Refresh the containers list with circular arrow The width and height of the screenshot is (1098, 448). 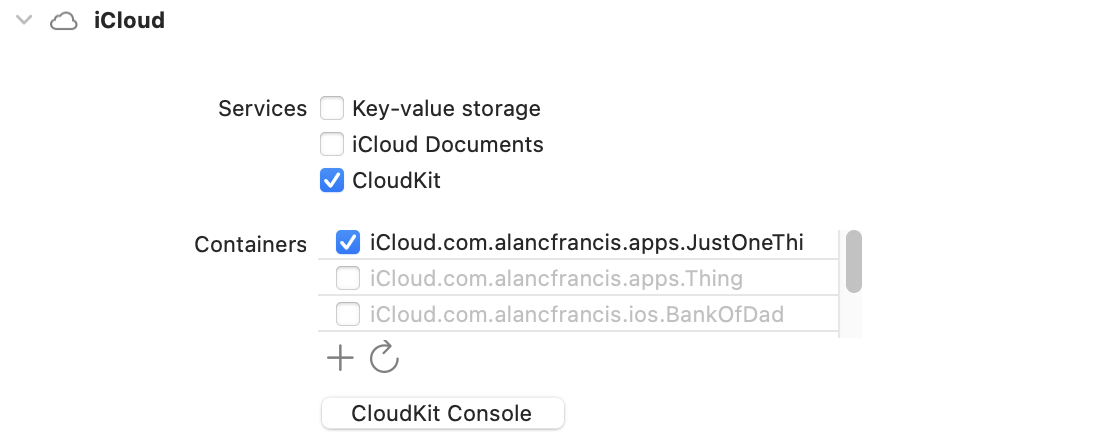coord(384,358)
